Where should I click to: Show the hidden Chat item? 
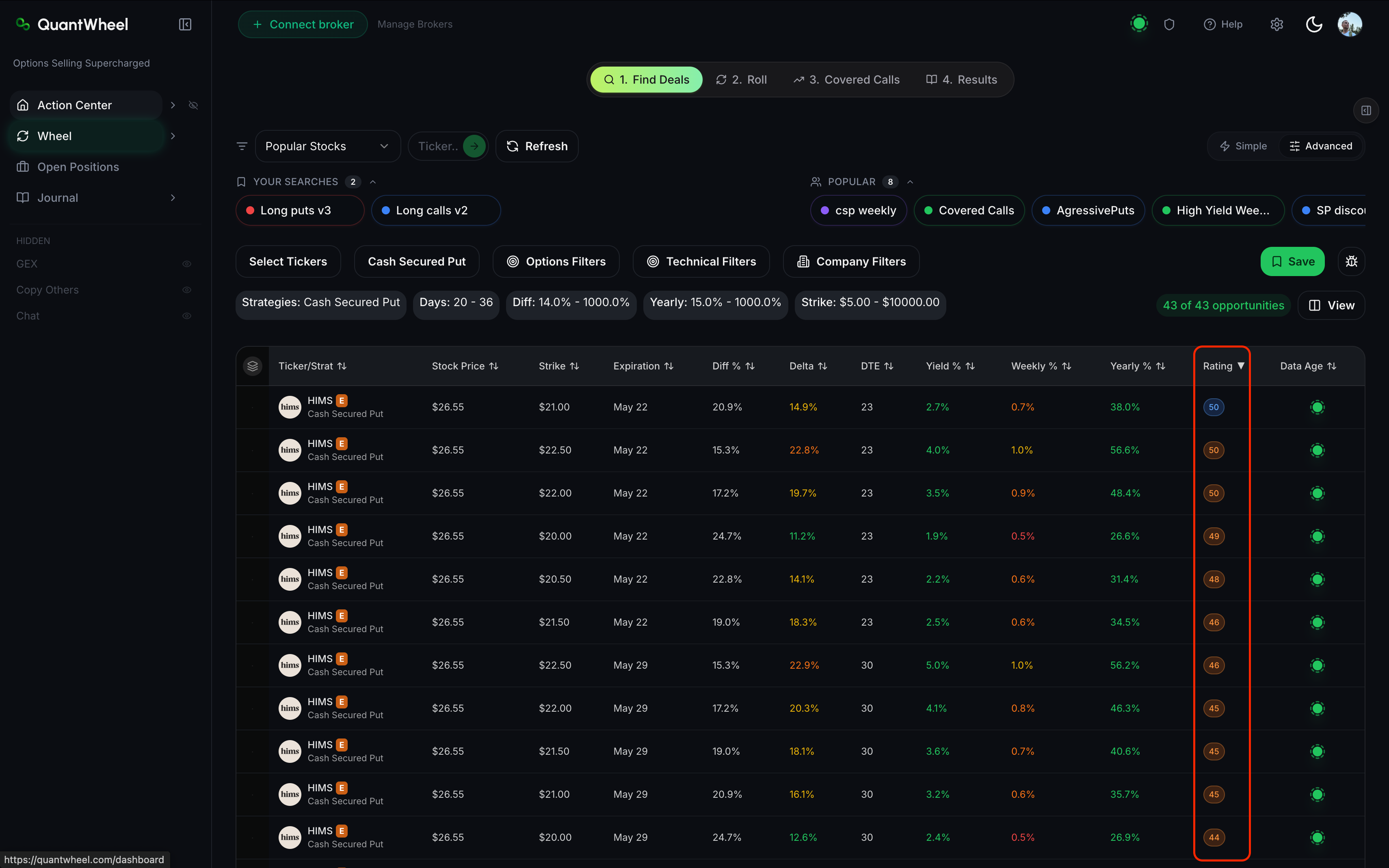pos(186,316)
